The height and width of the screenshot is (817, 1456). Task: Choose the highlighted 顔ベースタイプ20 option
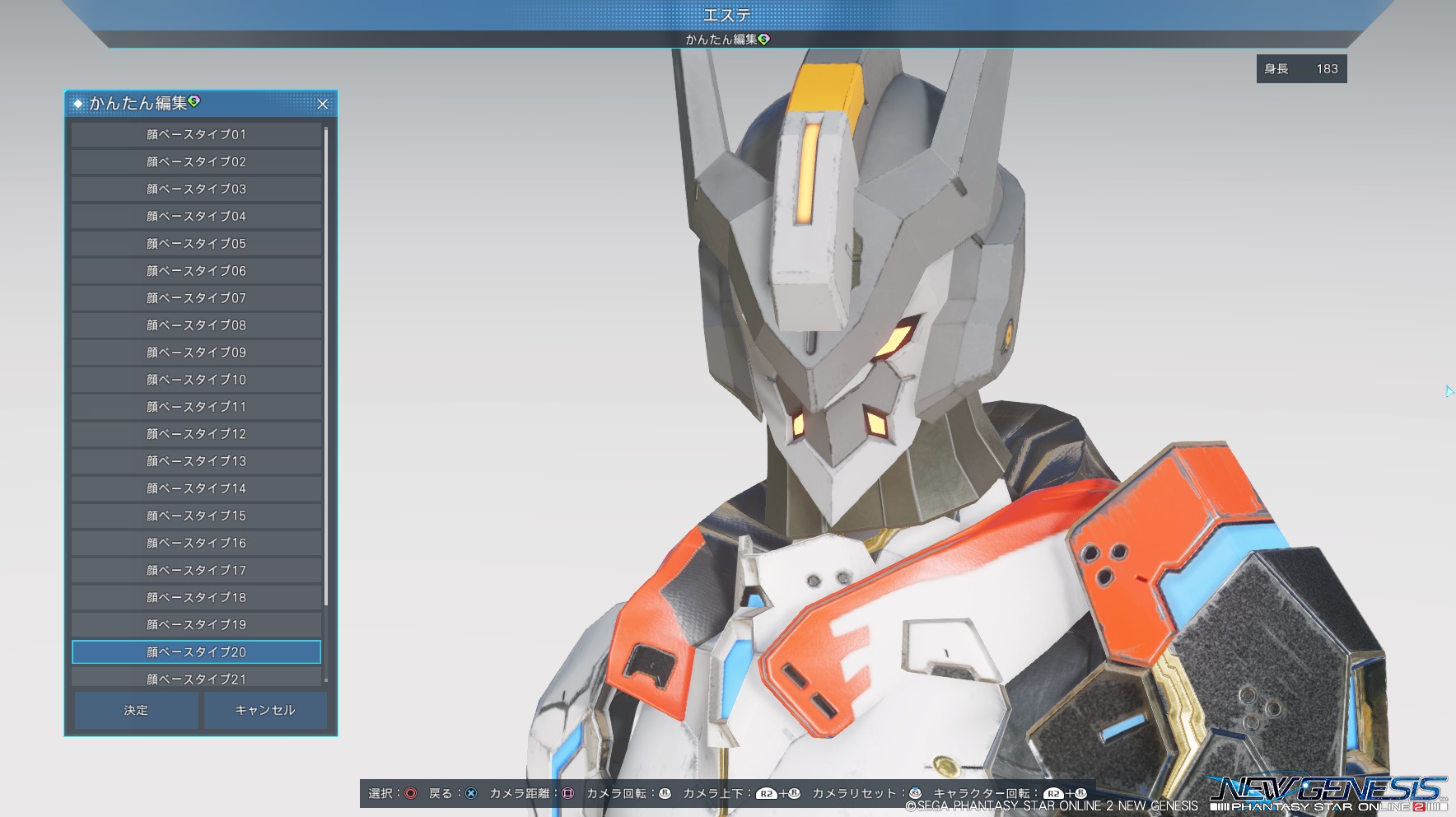(x=196, y=651)
